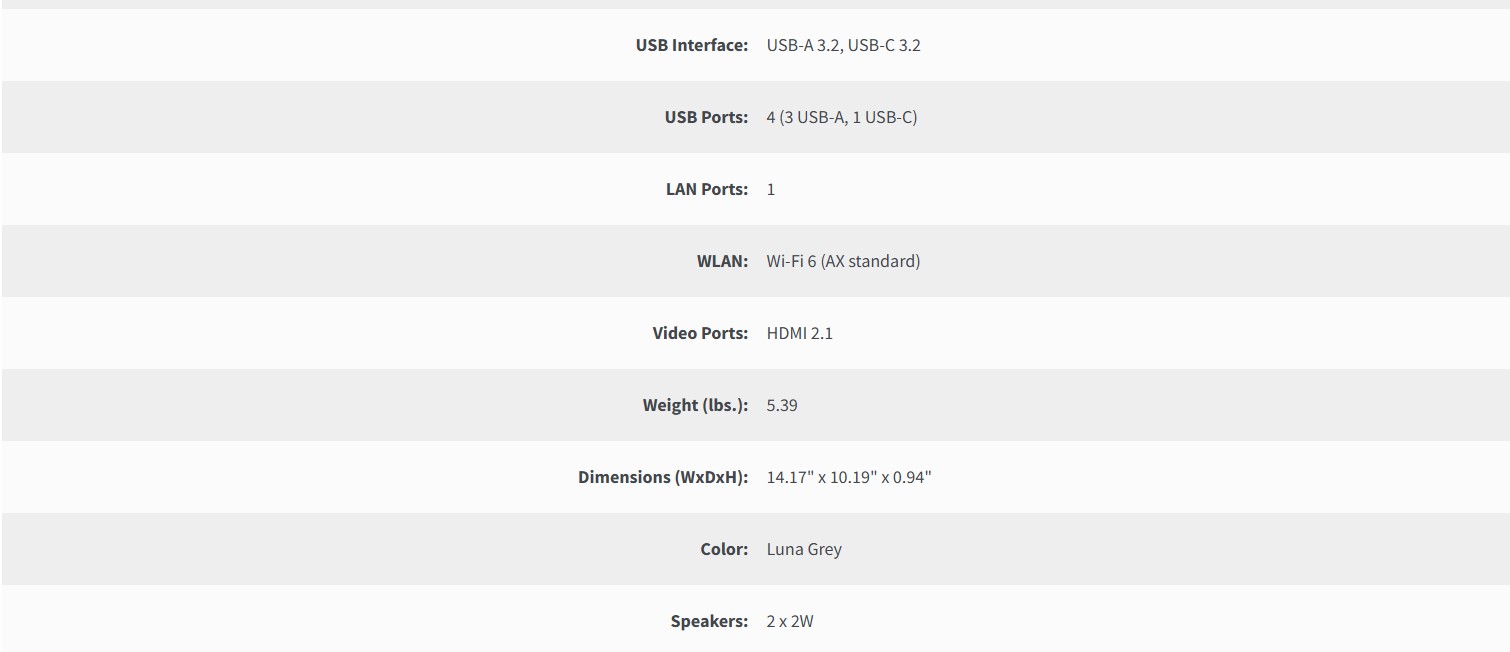Click the "Color:" spec label
The image size is (1510, 652).
724,549
